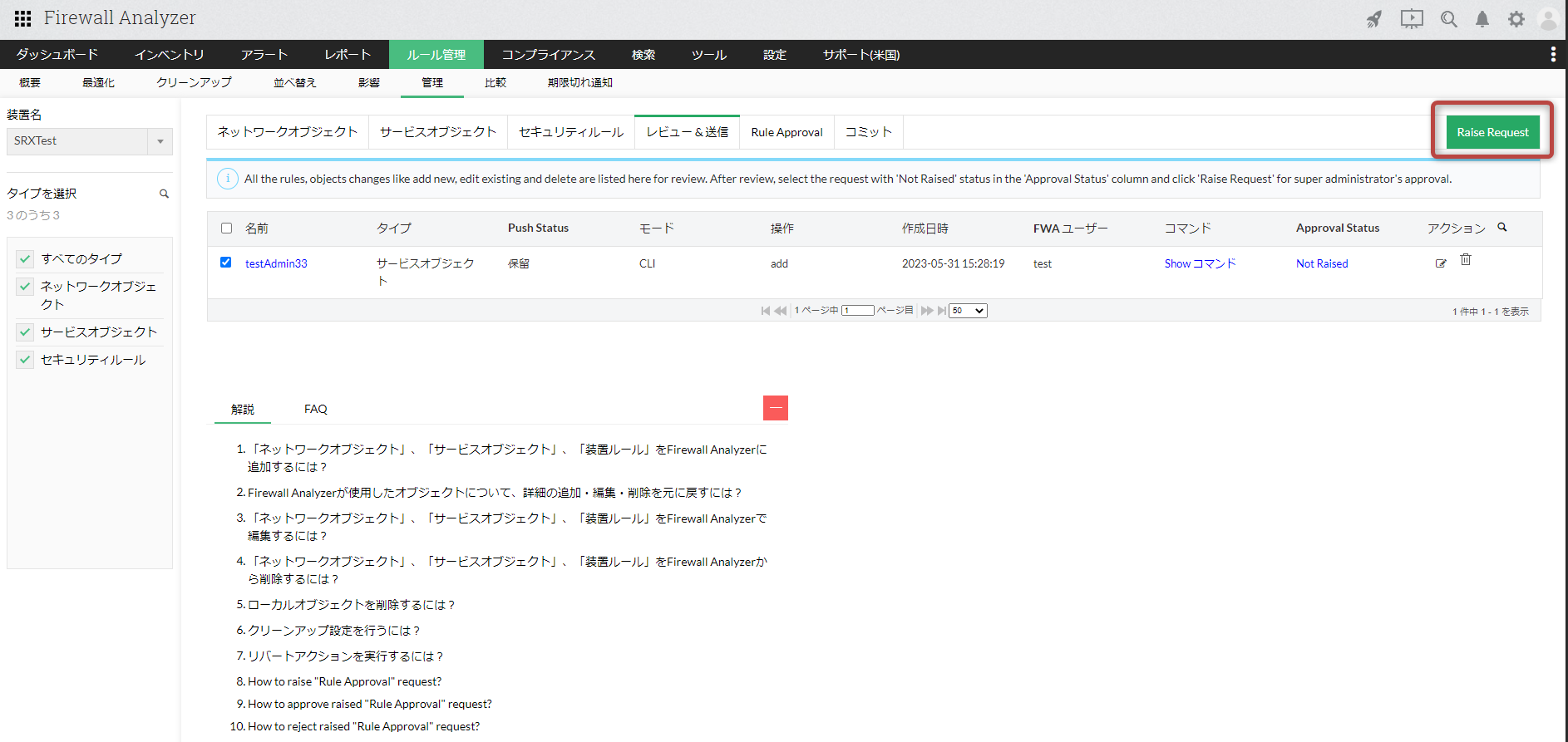
Task: Click the Raise Request button
Action: [1492, 132]
